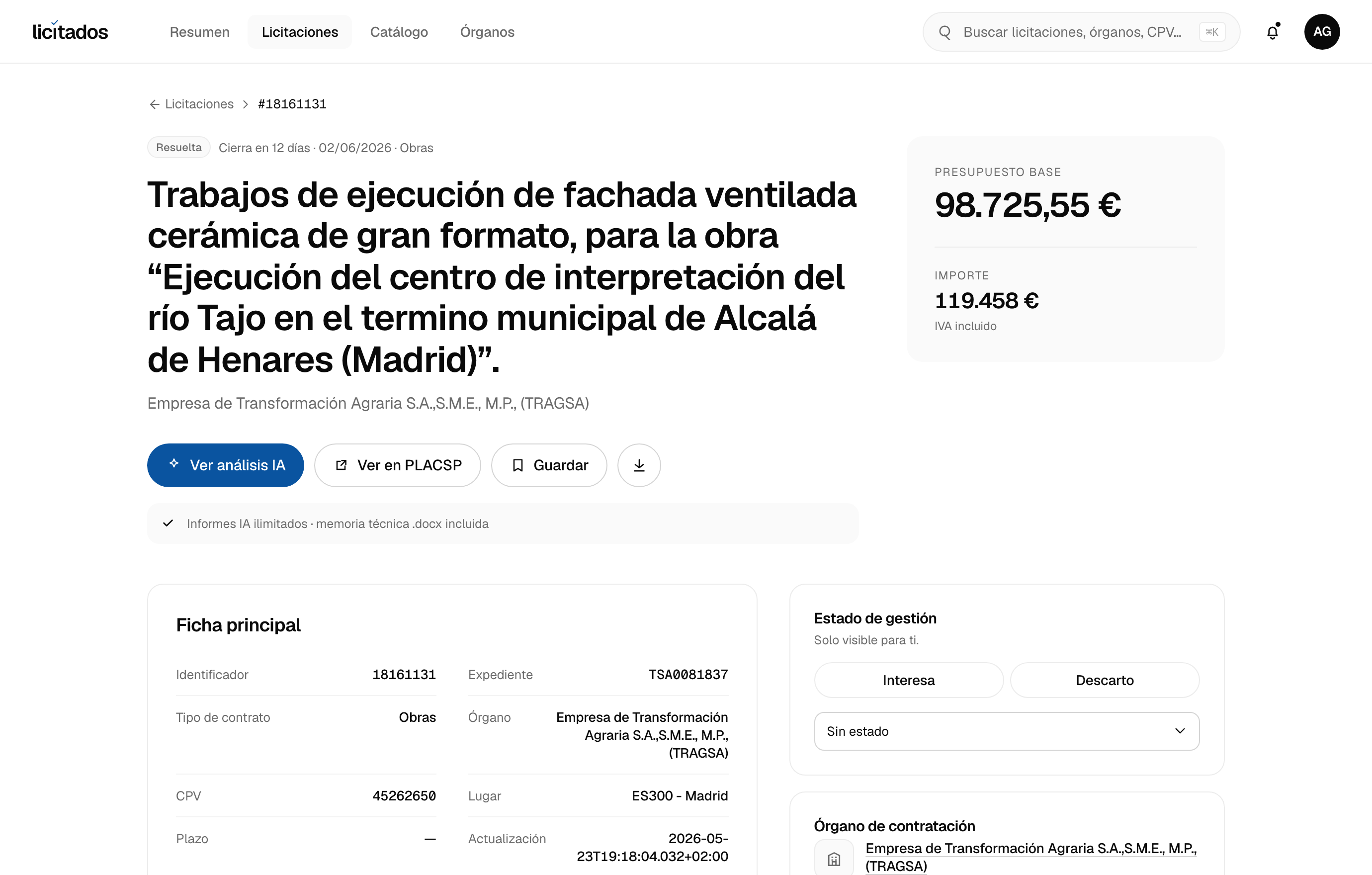The image size is (1372, 875).
Task: Click the closing date text 02/06/2026
Action: 355,148
